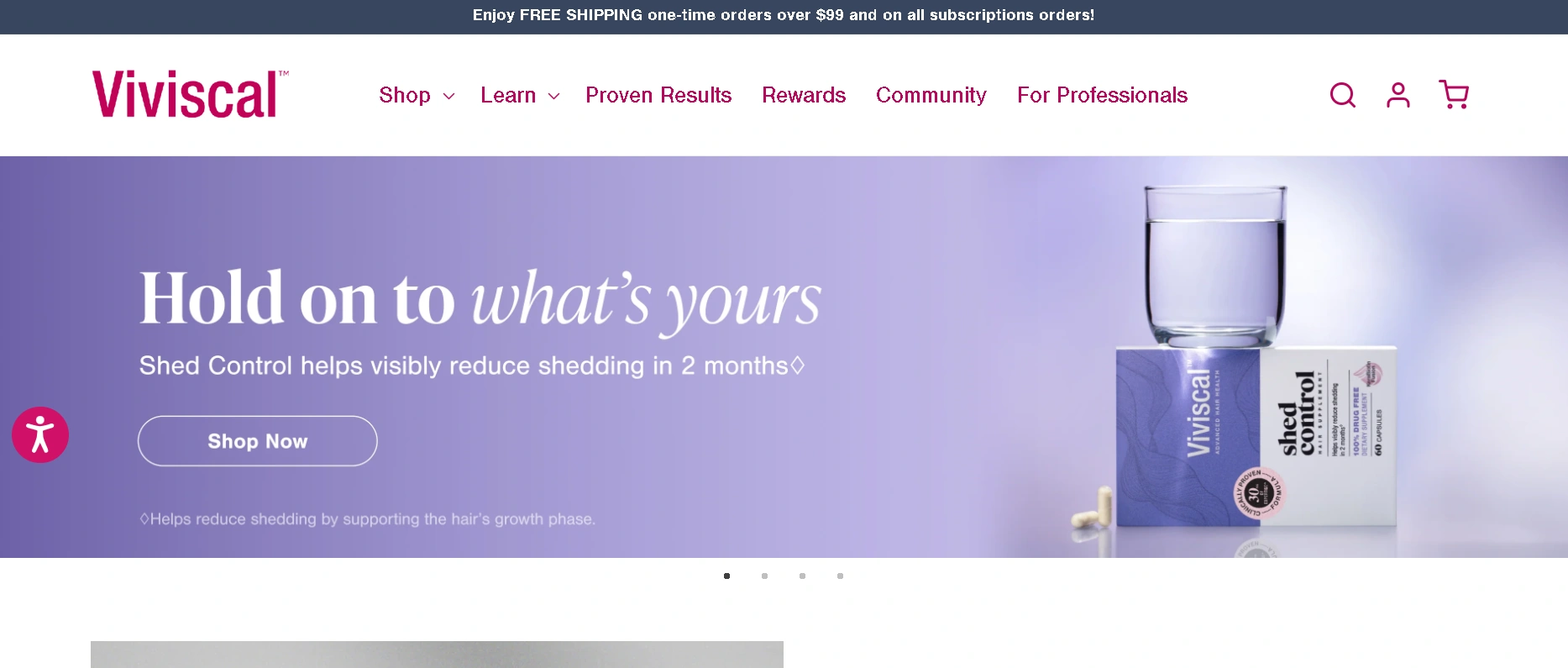
Task: Open the accessibility widget icon
Action: tap(40, 434)
